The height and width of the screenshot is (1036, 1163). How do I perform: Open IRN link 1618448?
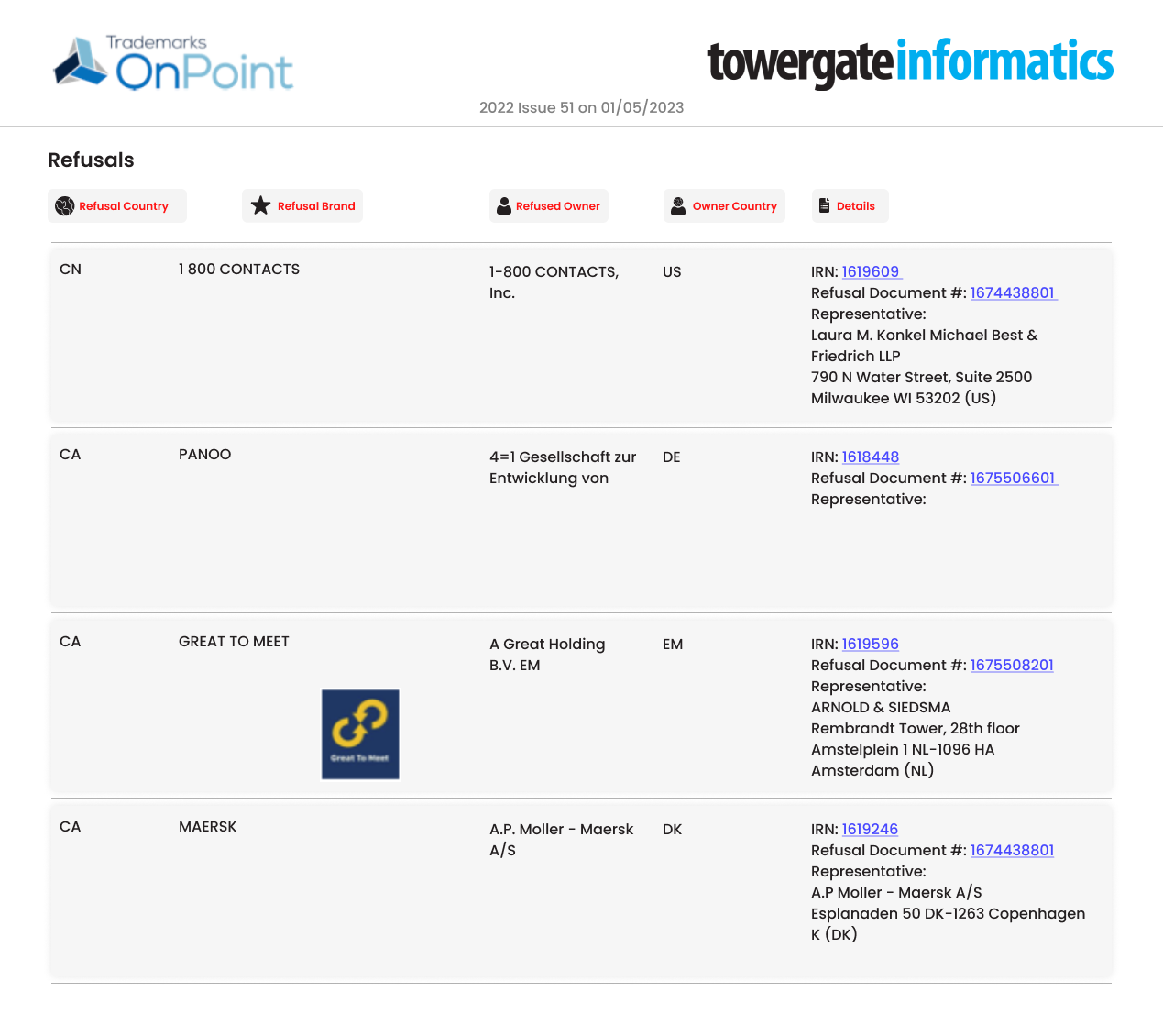click(871, 457)
